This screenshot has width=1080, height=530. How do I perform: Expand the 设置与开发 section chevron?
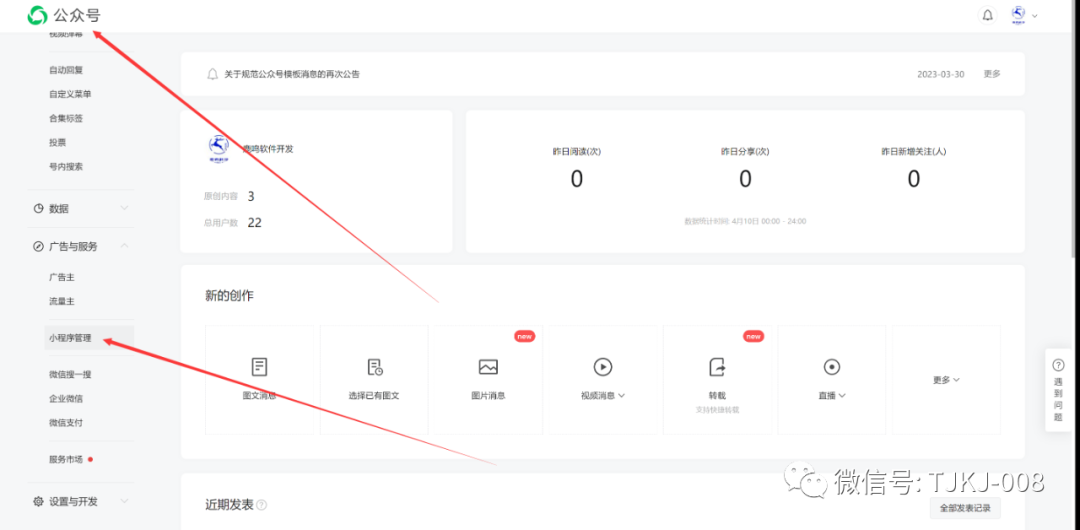(124, 501)
